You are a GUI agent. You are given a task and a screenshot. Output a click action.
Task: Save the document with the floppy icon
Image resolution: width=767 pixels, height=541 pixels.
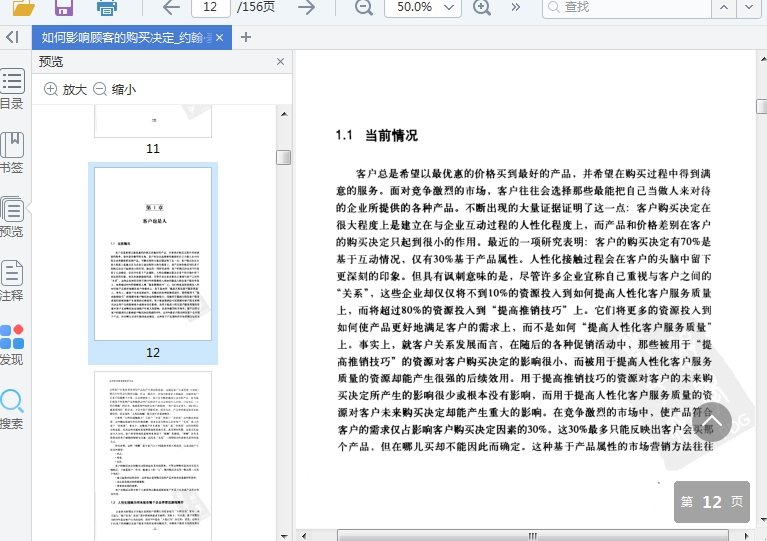pyautogui.click(x=64, y=7)
